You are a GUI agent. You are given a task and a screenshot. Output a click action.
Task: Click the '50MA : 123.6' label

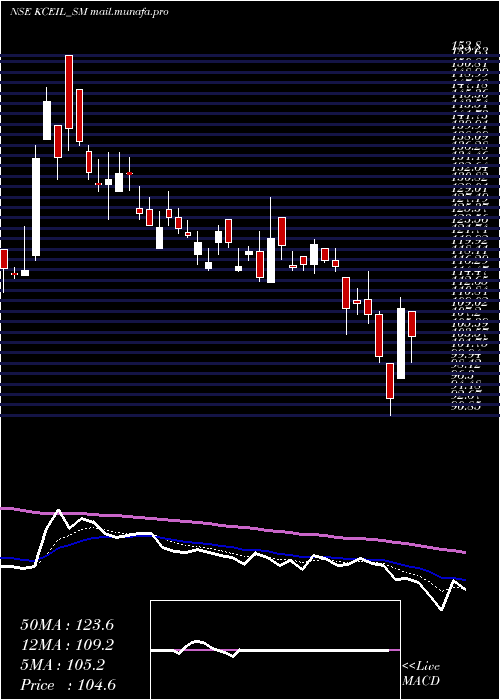(67, 625)
